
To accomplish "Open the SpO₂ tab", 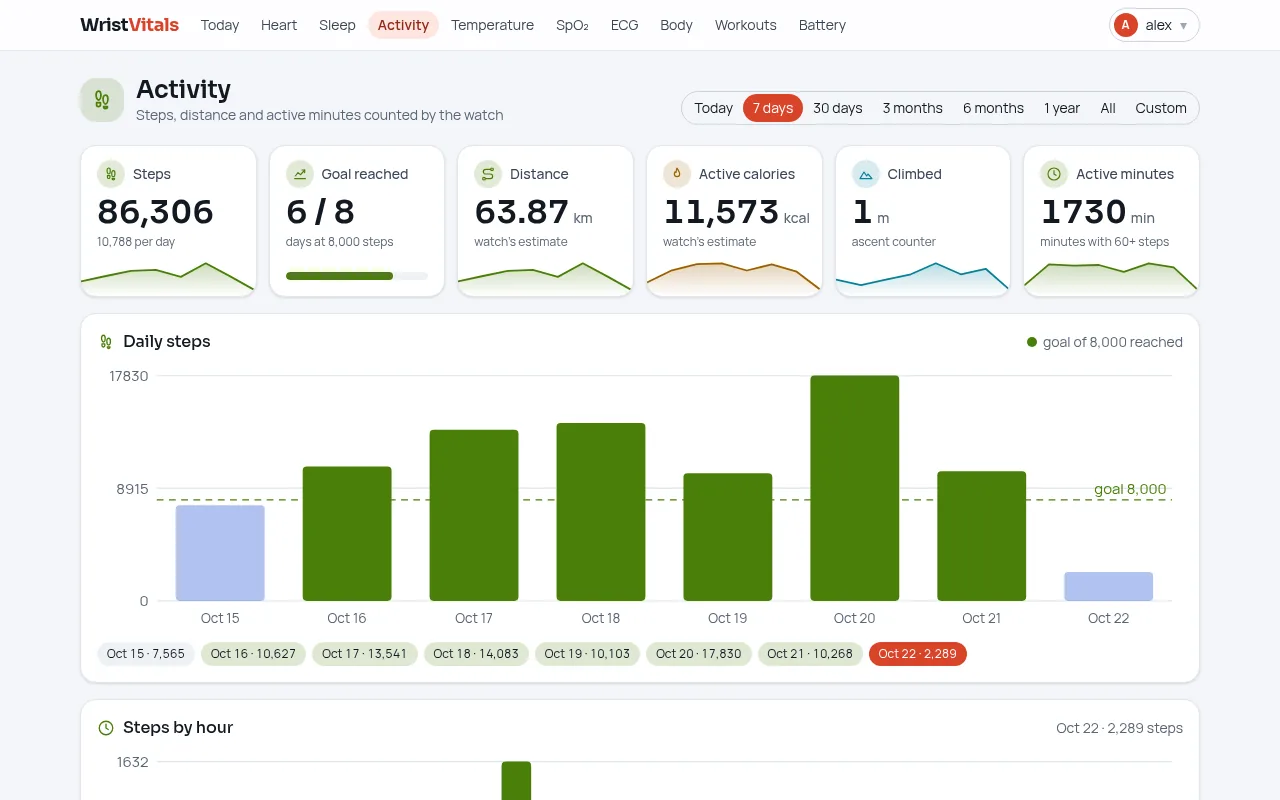I will pos(572,25).
